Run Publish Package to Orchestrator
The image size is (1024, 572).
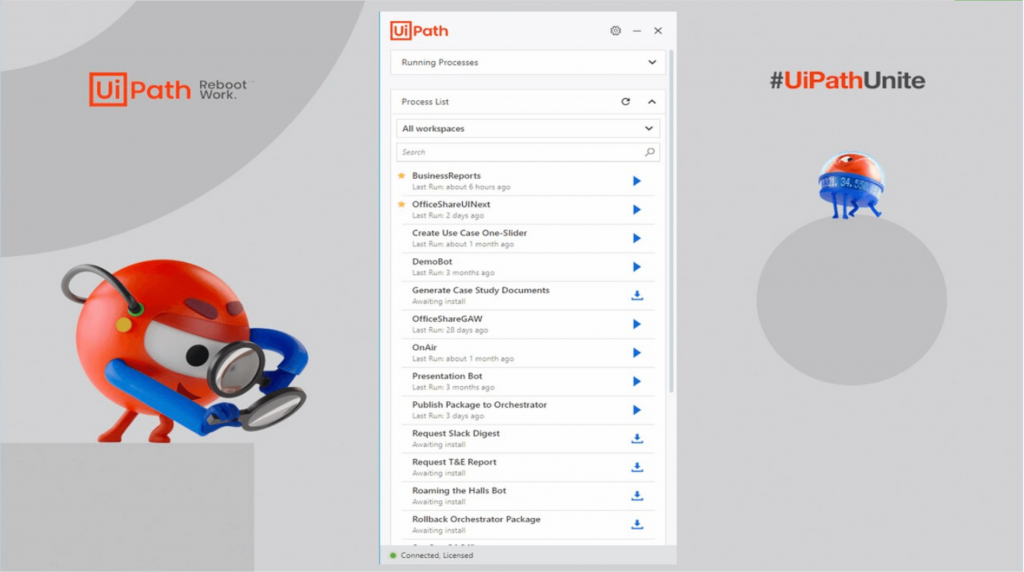tap(637, 410)
